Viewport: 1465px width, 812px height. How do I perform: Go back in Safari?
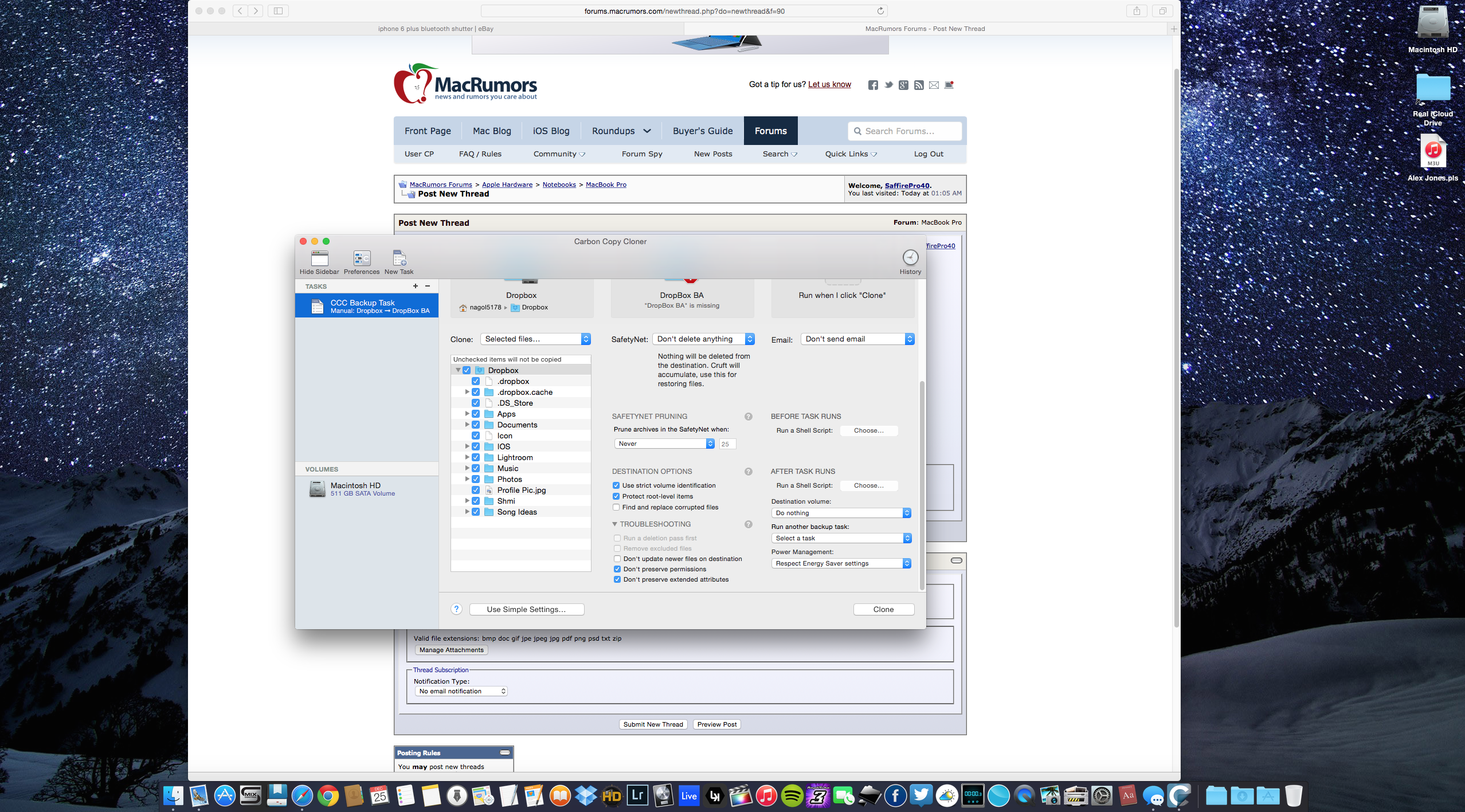pyautogui.click(x=240, y=11)
